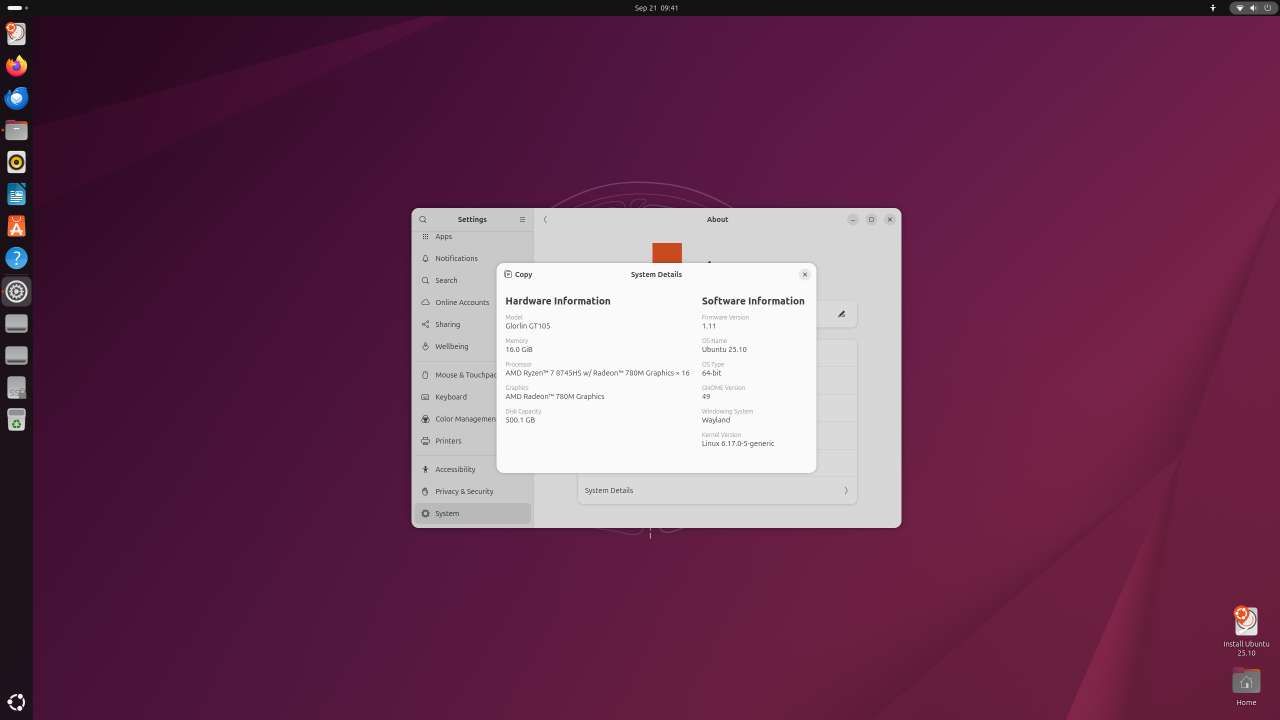
Task: Click the memory value 16.0 GiB
Action: 519,349
